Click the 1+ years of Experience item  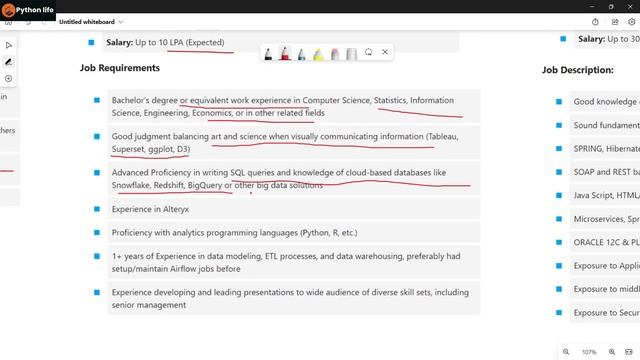click(x=286, y=262)
